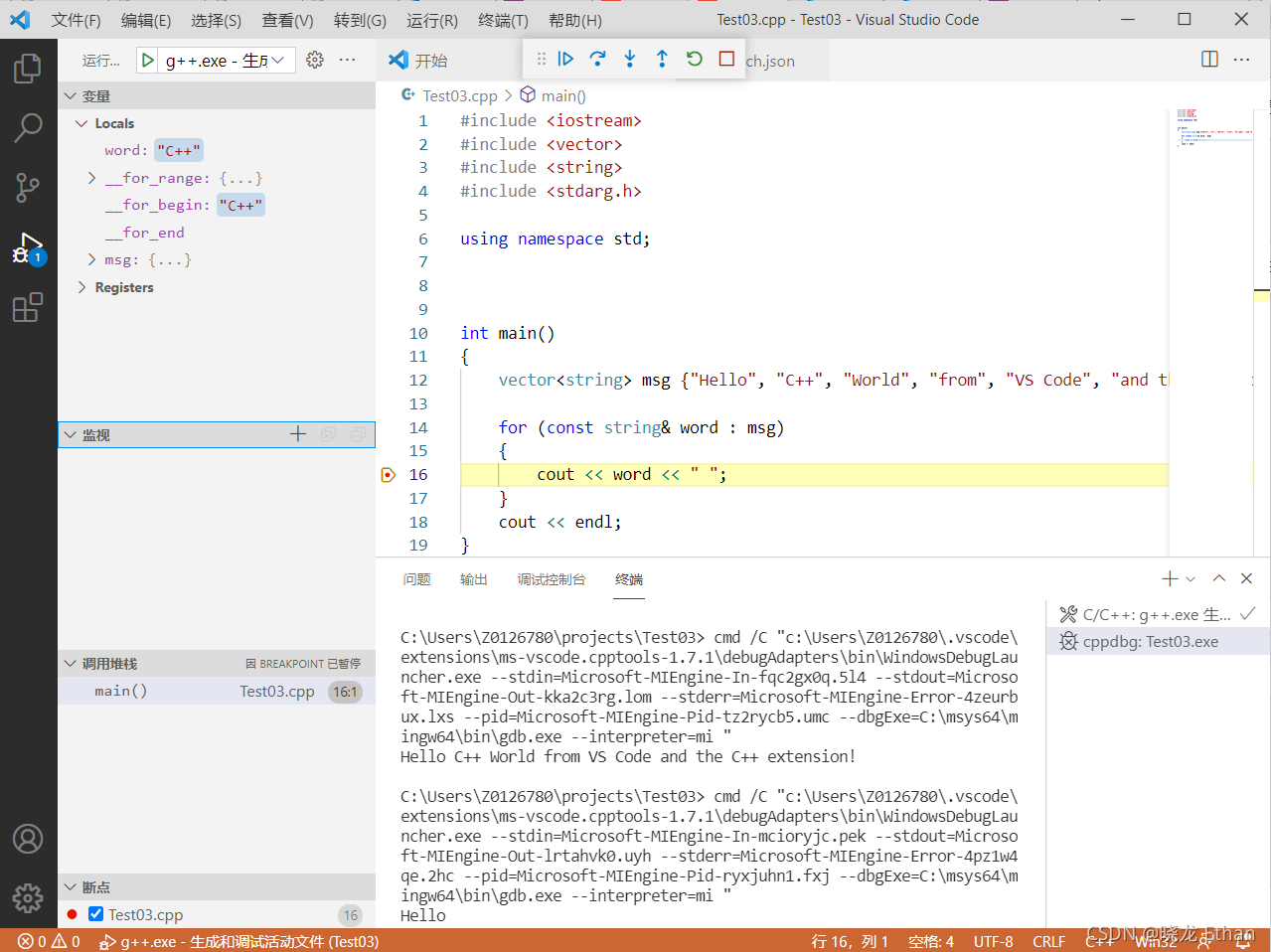Open editor more actions ellipsis
This screenshot has width=1271, height=952.
(x=1241, y=60)
